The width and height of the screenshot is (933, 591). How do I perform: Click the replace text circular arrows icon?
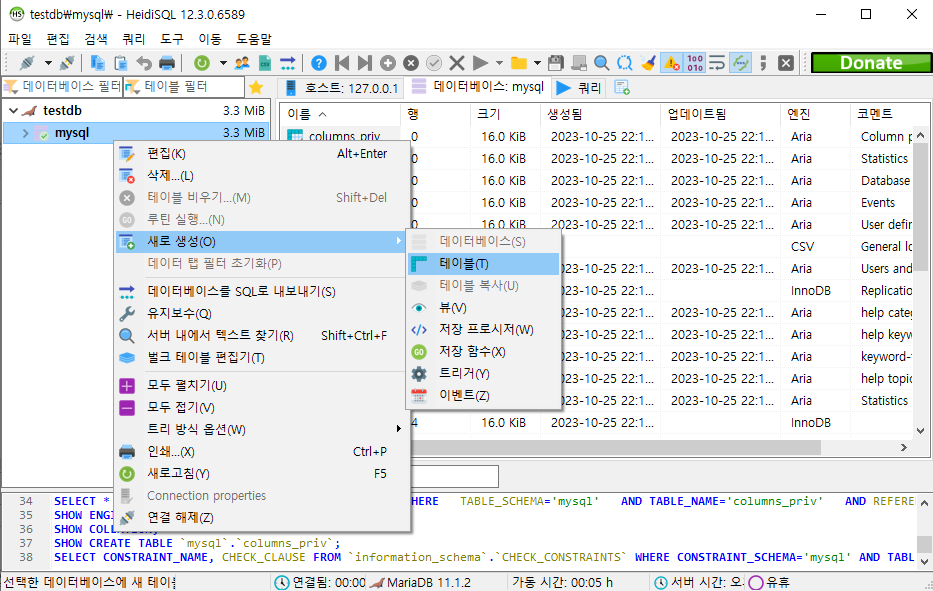point(625,62)
